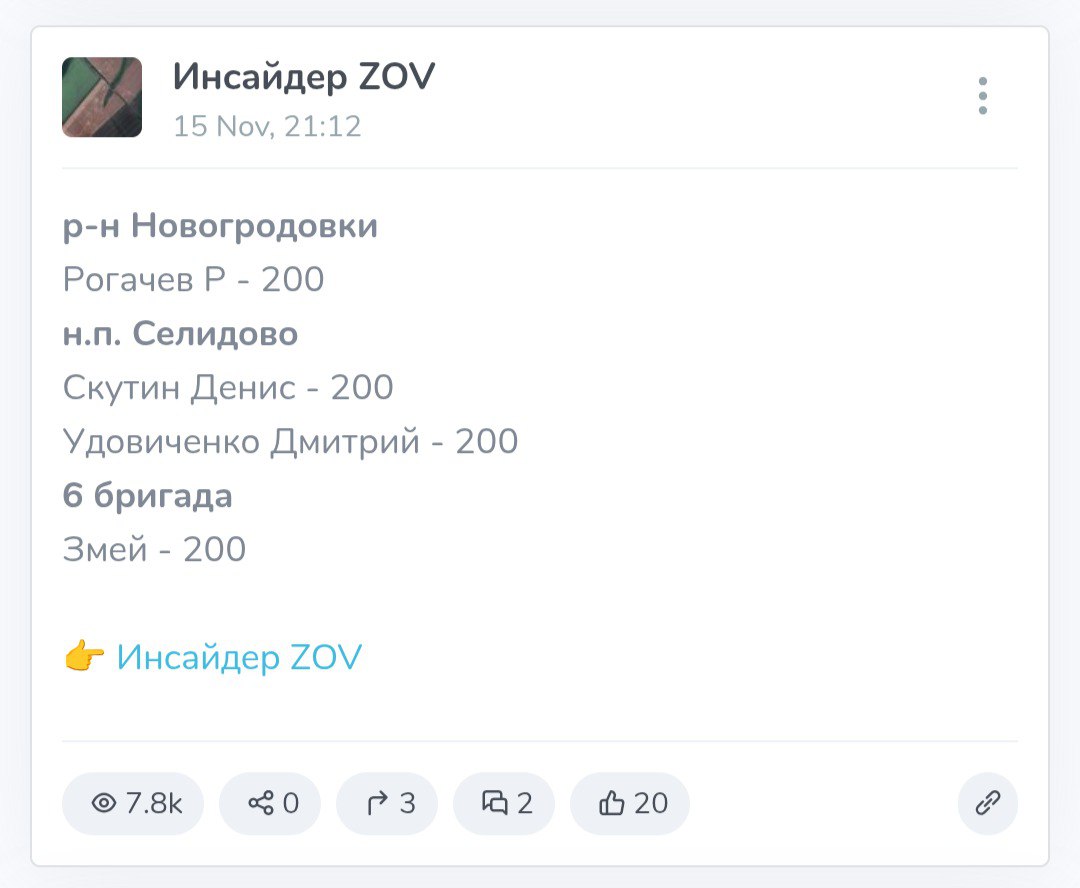Click the thumbs-up icon with 20 likes
Image resolution: width=1080 pixels, height=888 pixels.
(612, 803)
